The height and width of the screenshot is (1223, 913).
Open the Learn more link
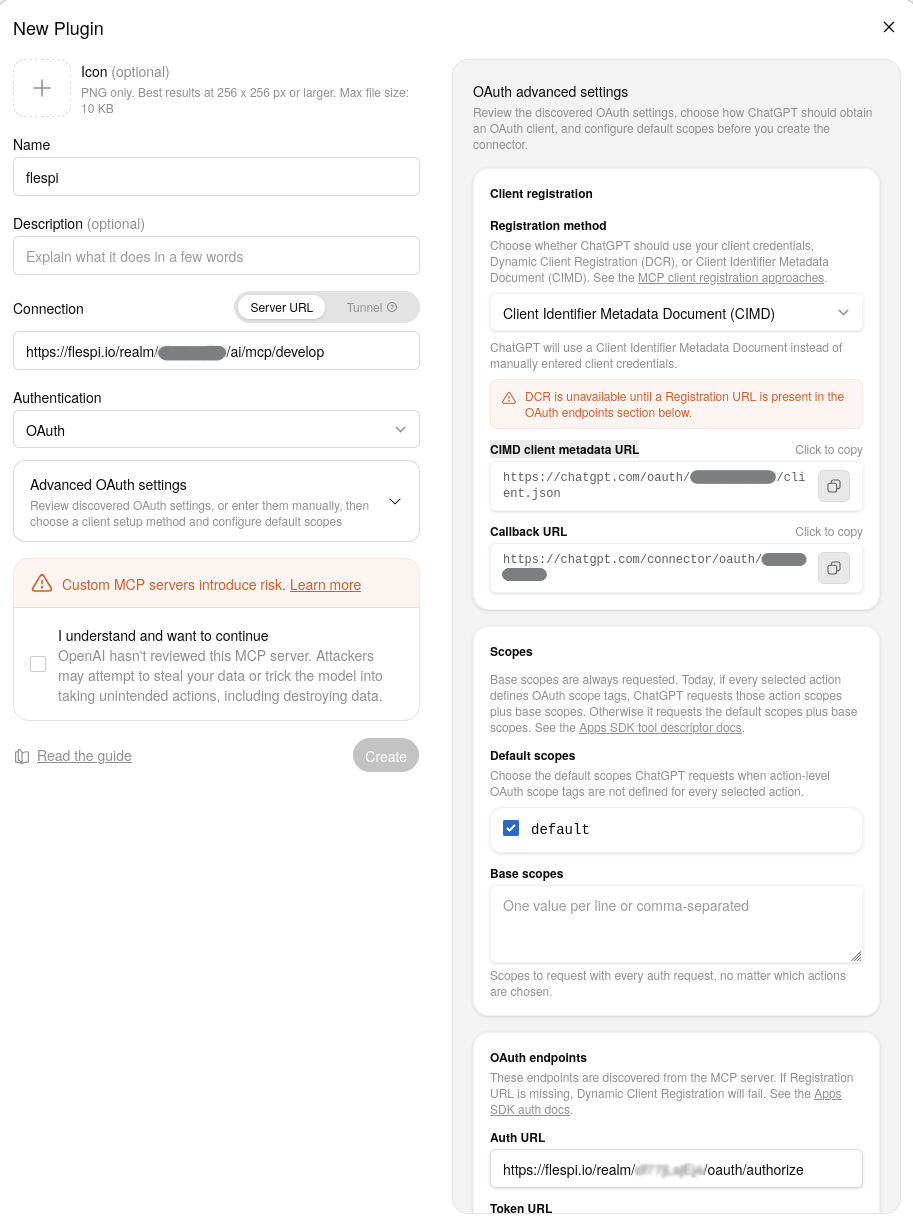[325, 585]
